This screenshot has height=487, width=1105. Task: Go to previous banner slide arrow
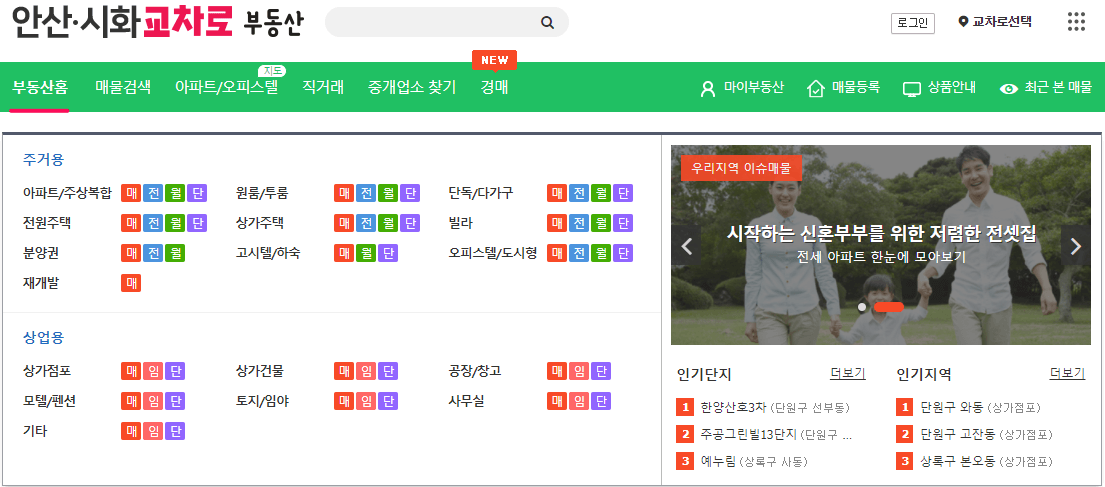tap(686, 246)
